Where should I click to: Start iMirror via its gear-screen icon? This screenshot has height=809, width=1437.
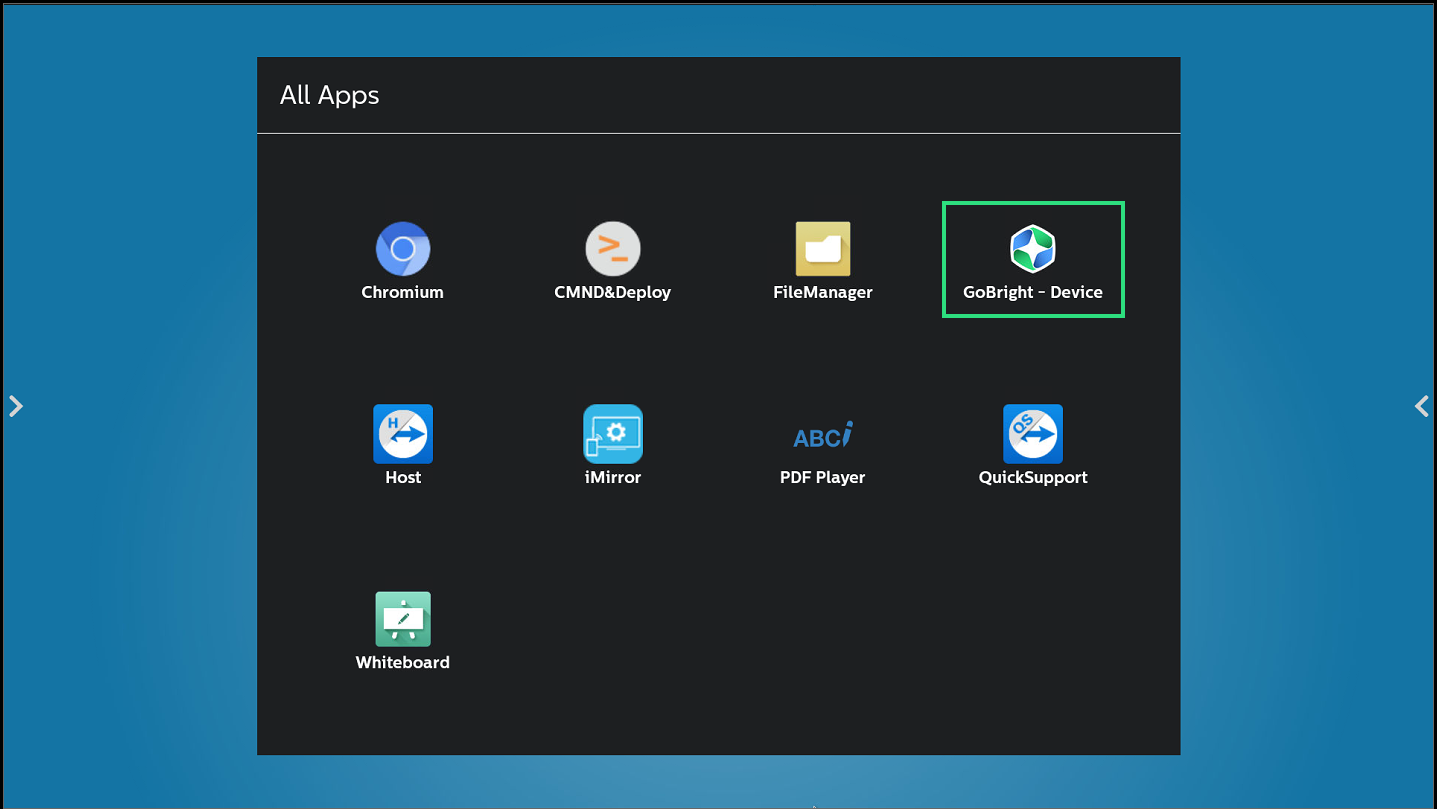[x=612, y=434]
